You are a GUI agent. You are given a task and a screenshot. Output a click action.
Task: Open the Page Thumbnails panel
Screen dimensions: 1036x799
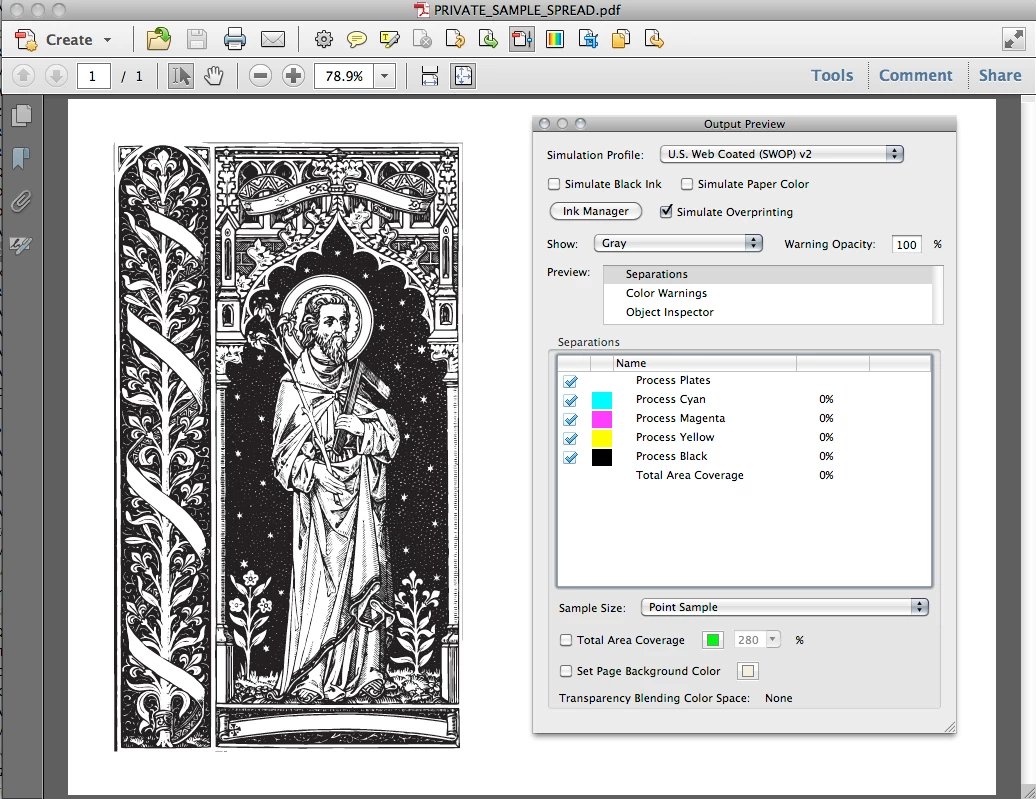(21, 115)
